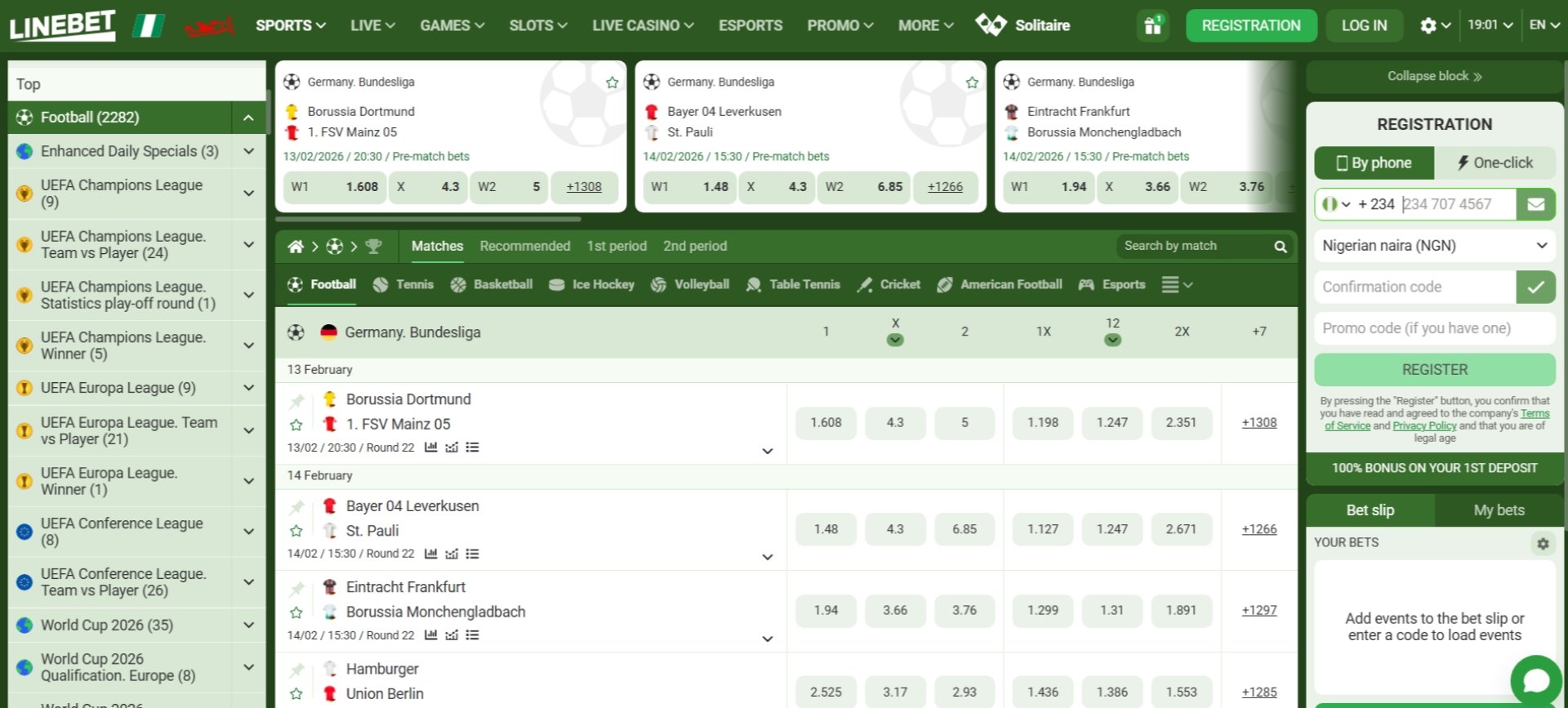
Task: Favorite the Dortmund vs Mainz top card
Action: tap(612, 82)
